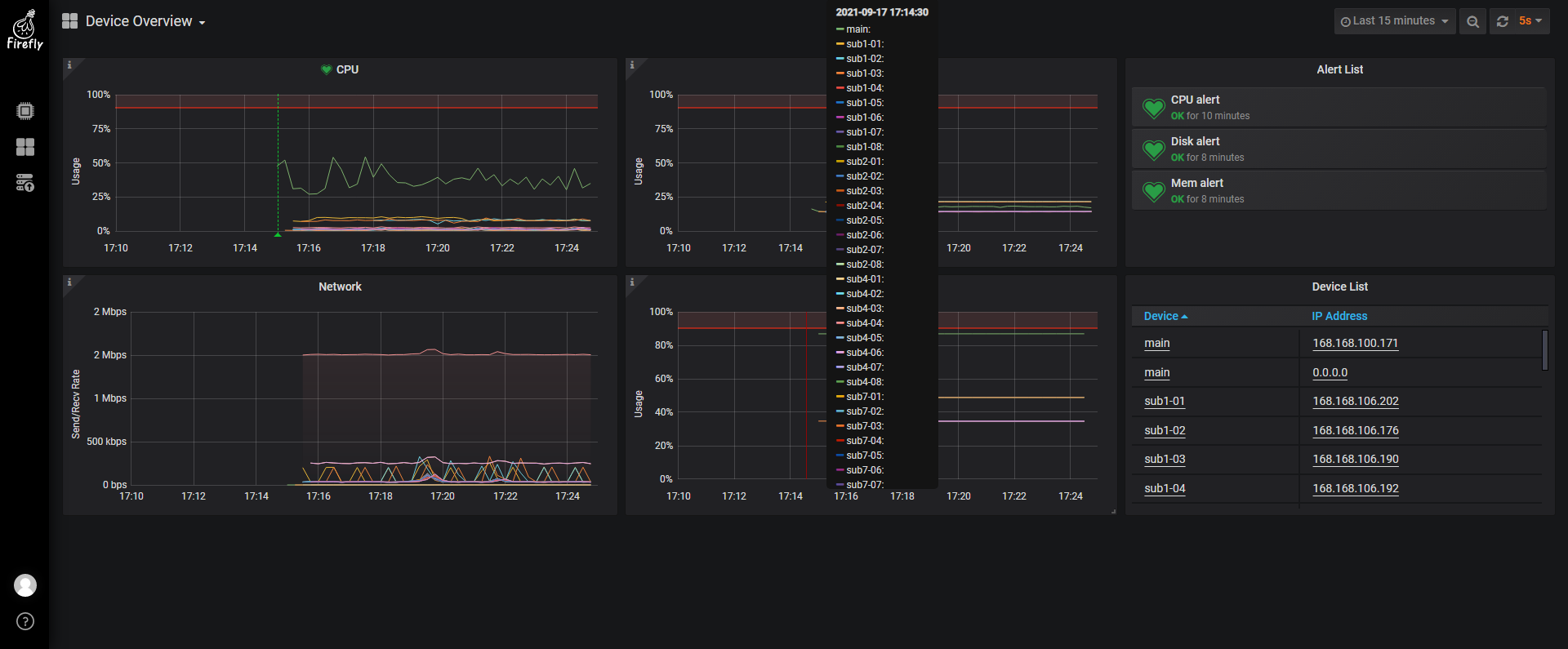Image resolution: width=1568 pixels, height=649 pixels.
Task: Click the main series color swatch in tooltip
Action: pos(840,29)
